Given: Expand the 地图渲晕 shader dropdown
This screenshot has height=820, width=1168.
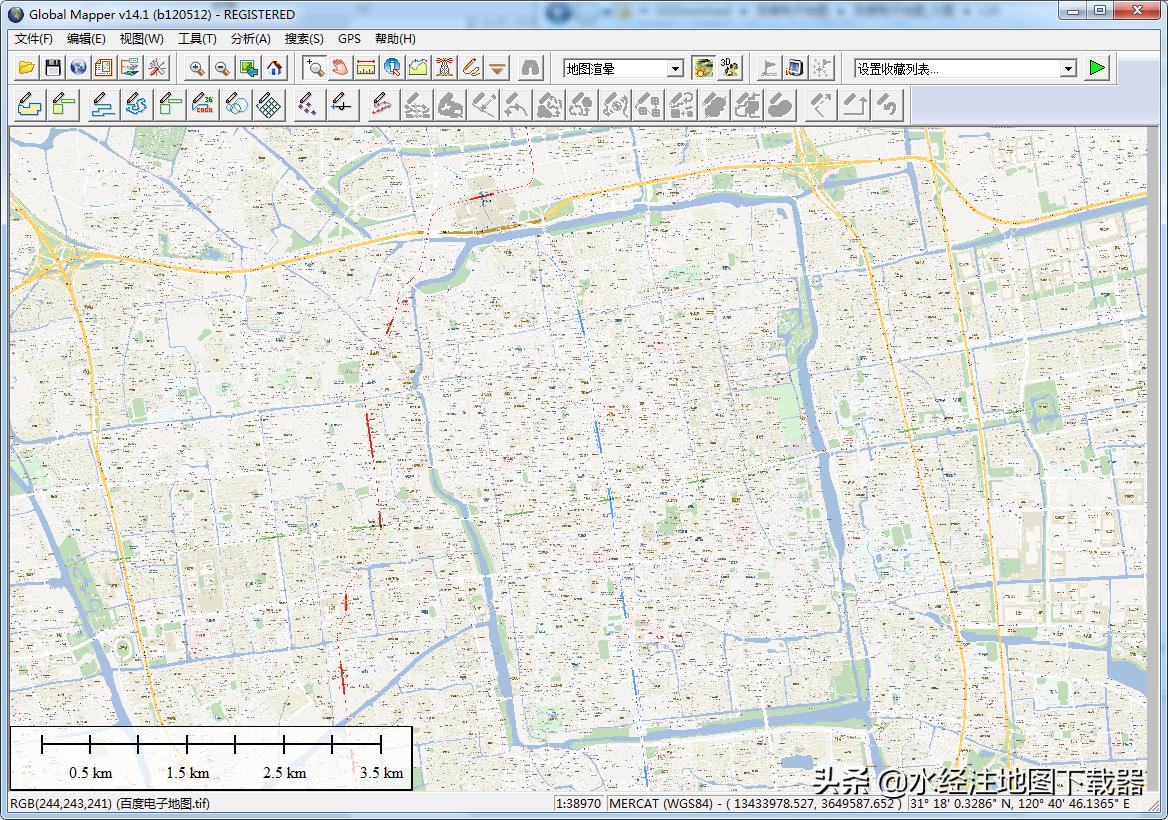Looking at the screenshot, I should coord(675,69).
